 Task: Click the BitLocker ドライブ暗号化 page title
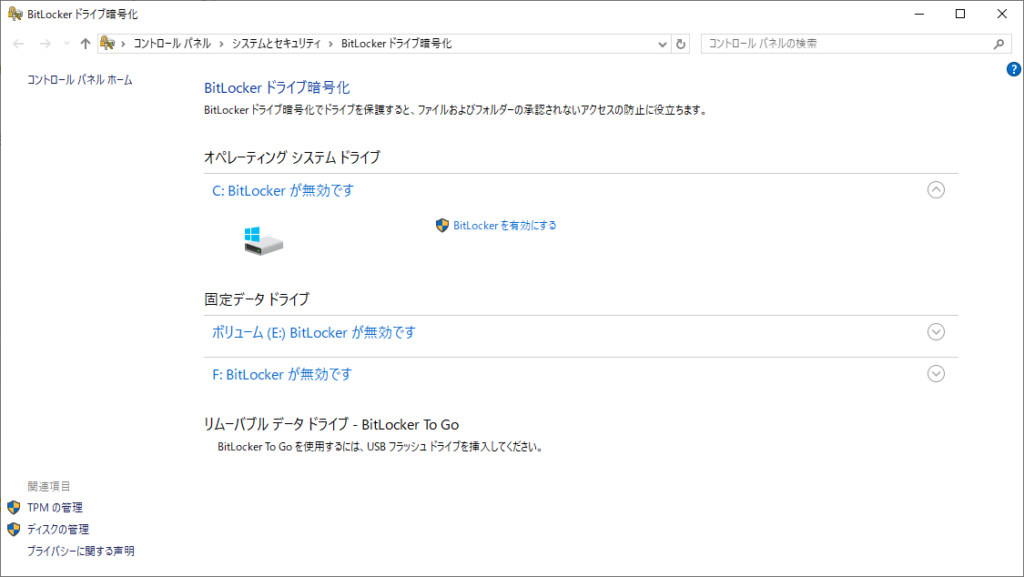(x=277, y=87)
